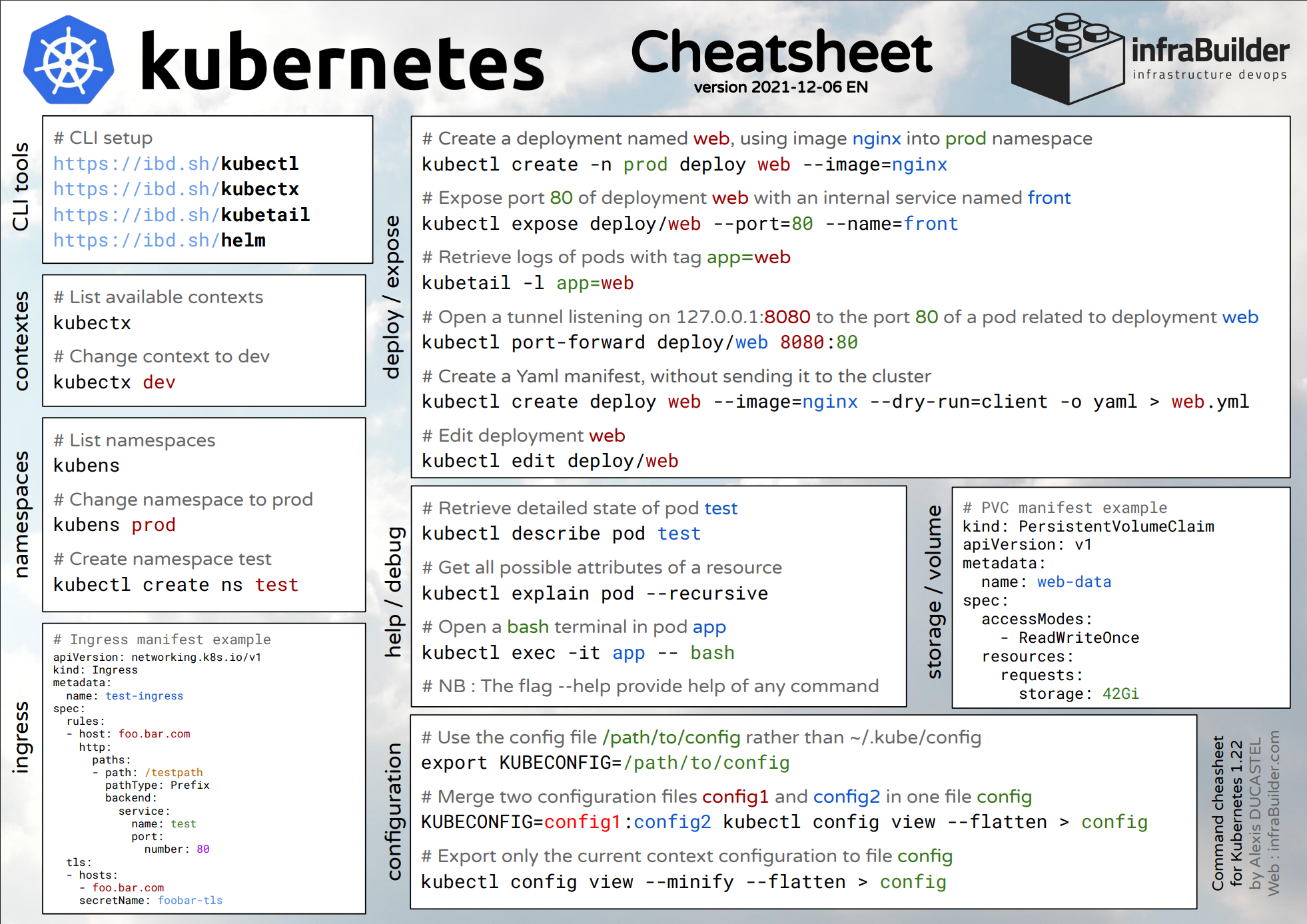
Task: Open the ibd.sh/kubectx link
Action: pos(176,189)
